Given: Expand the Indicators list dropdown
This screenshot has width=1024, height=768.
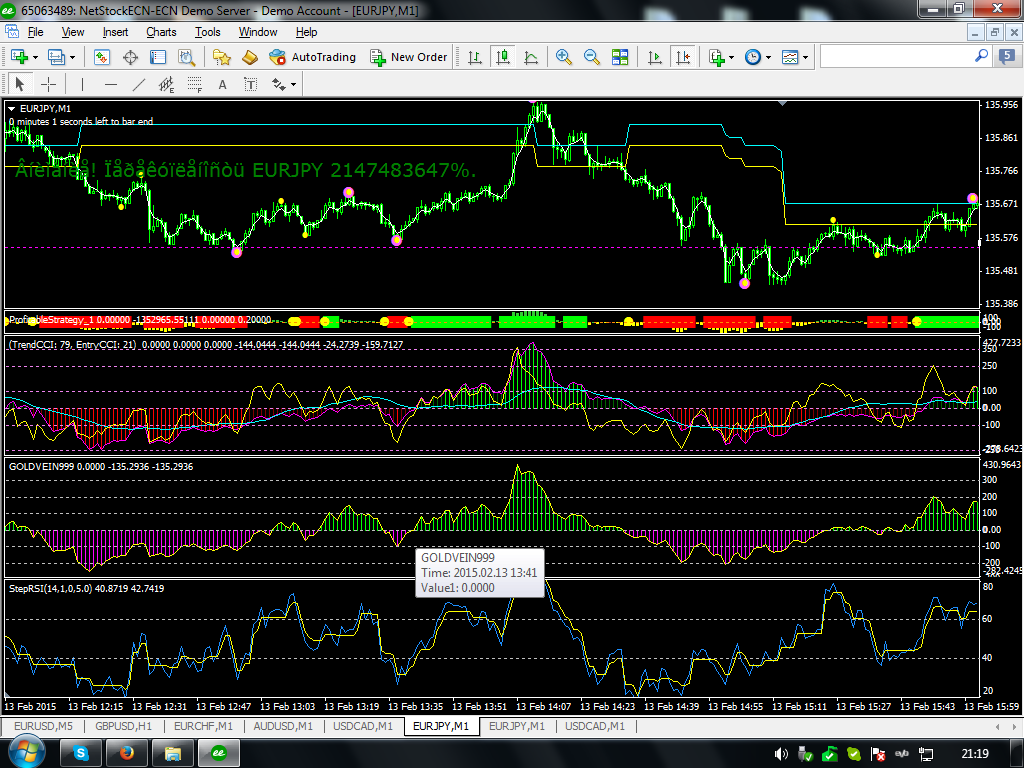Looking at the screenshot, I should pyautogui.click(x=732, y=57).
